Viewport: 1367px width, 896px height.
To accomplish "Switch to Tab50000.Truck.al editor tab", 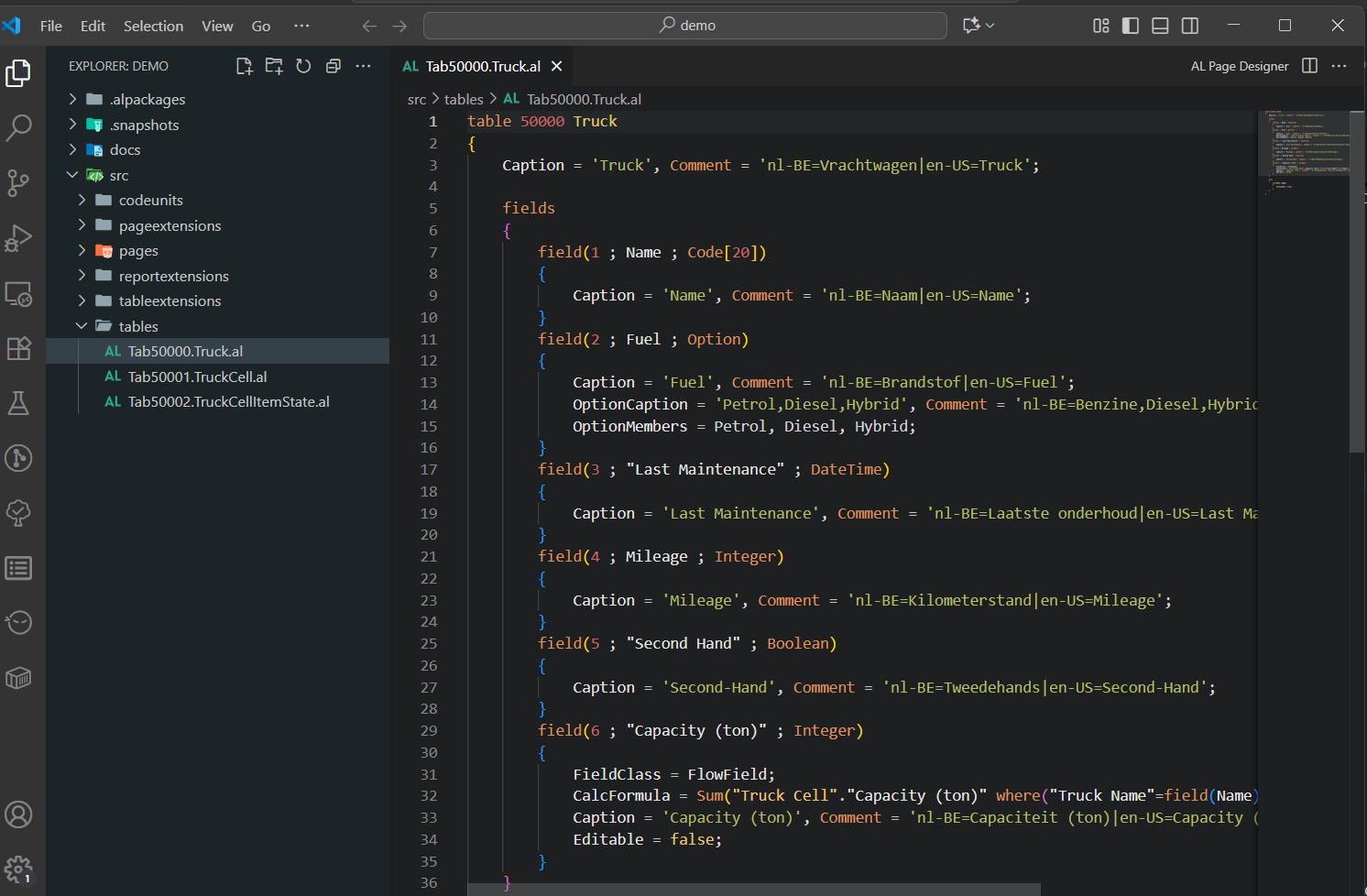I will pos(482,66).
